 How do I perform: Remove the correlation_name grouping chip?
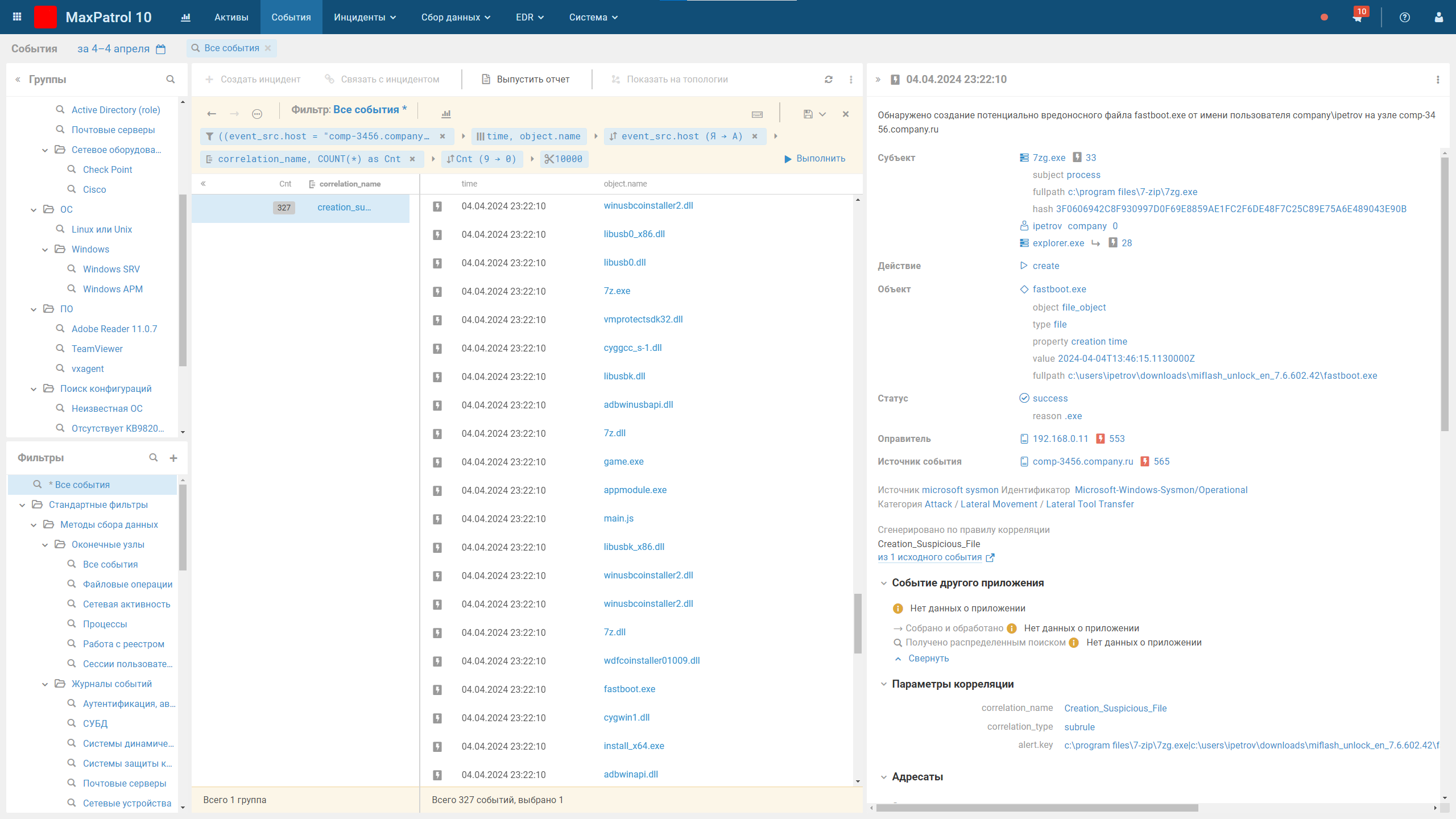pyautogui.click(x=412, y=159)
